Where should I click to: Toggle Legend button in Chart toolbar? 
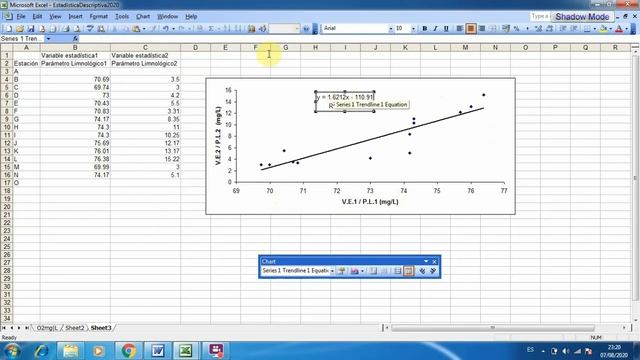[x=373, y=271]
